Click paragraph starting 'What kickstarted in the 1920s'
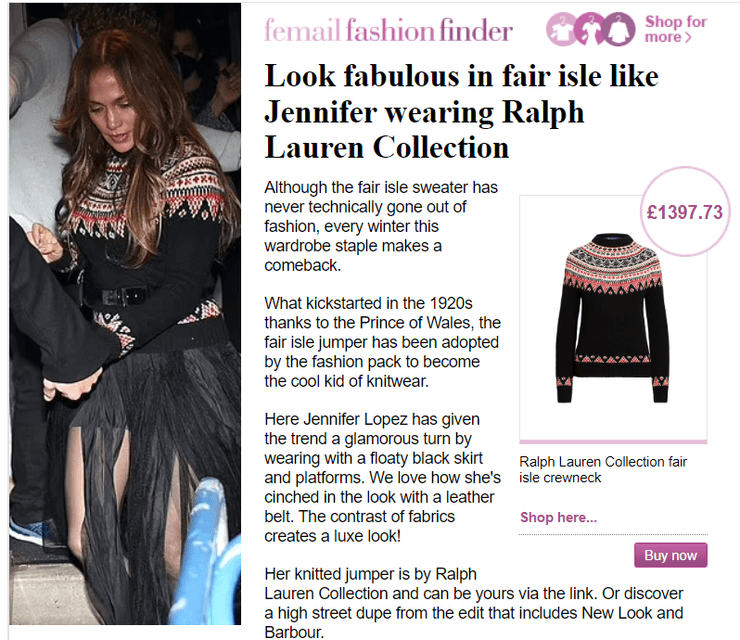740x640 pixels. [x=382, y=342]
